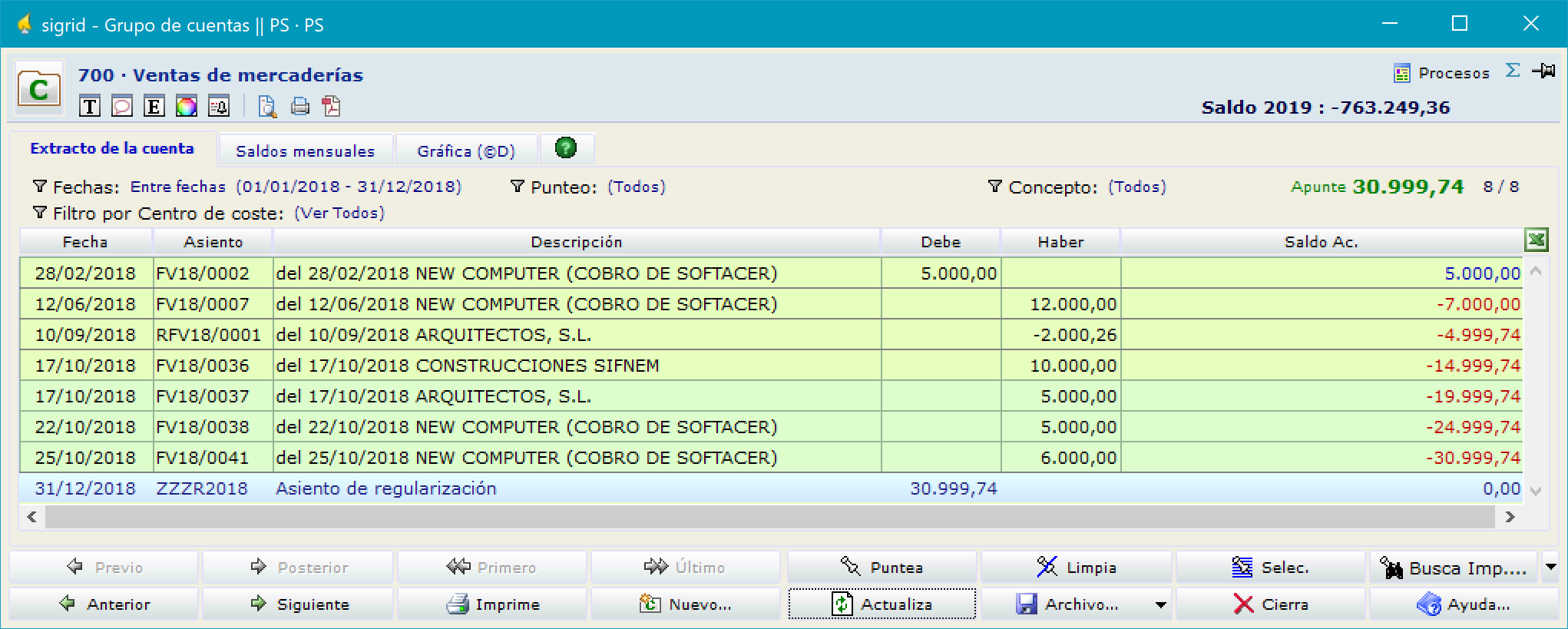The height and width of the screenshot is (629, 1568).
Task: Switch to Extracto de la cuenta tab
Action: [x=112, y=148]
